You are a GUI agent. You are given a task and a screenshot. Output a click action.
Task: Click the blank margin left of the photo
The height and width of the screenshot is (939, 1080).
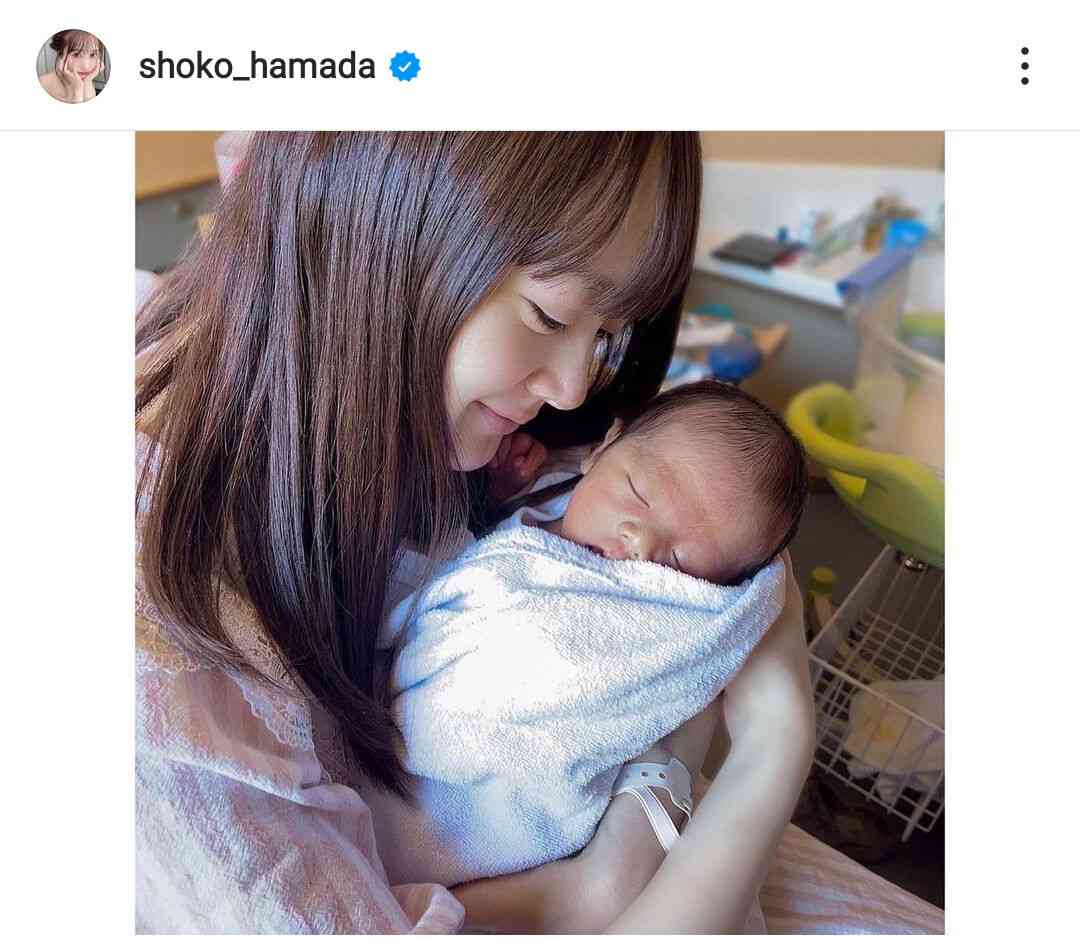coord(68,533)
